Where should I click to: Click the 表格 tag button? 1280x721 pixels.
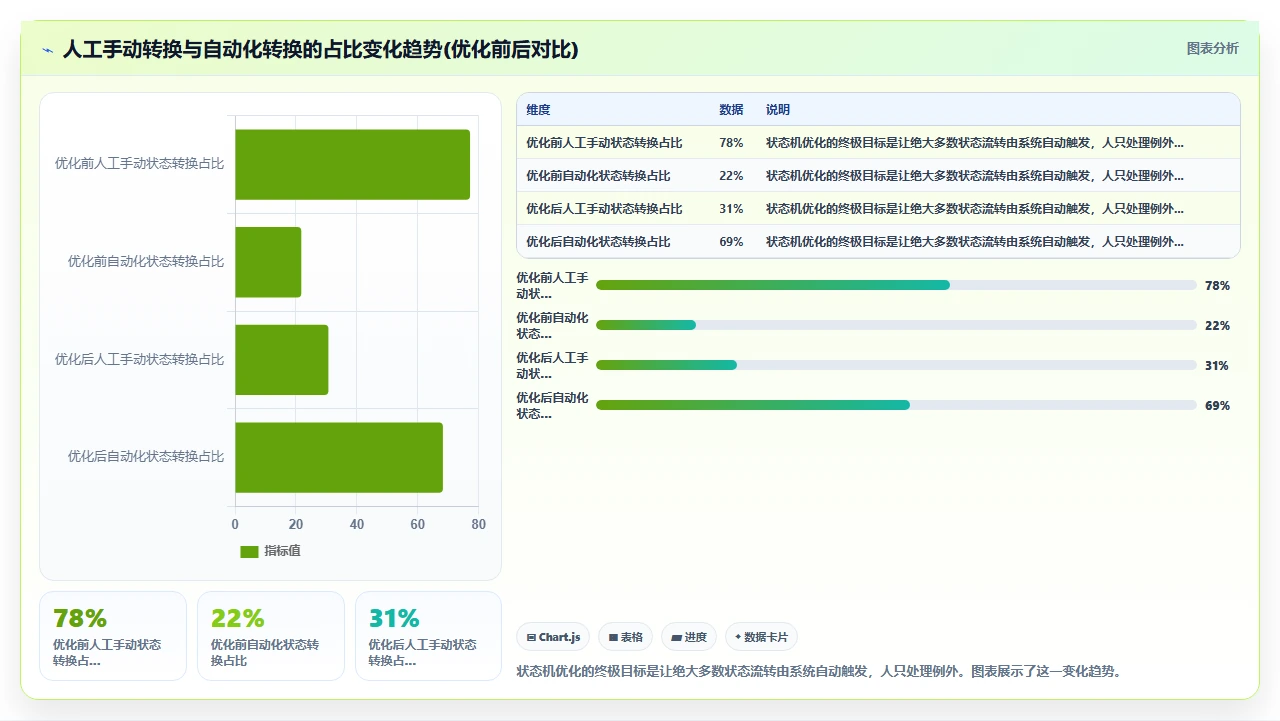pos(625,637)
